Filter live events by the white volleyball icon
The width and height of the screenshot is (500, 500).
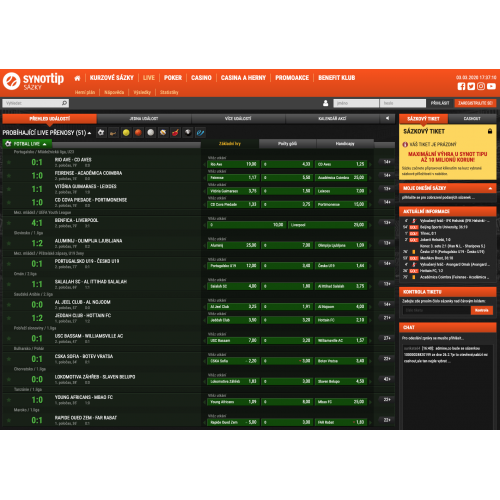click(151, 133)
